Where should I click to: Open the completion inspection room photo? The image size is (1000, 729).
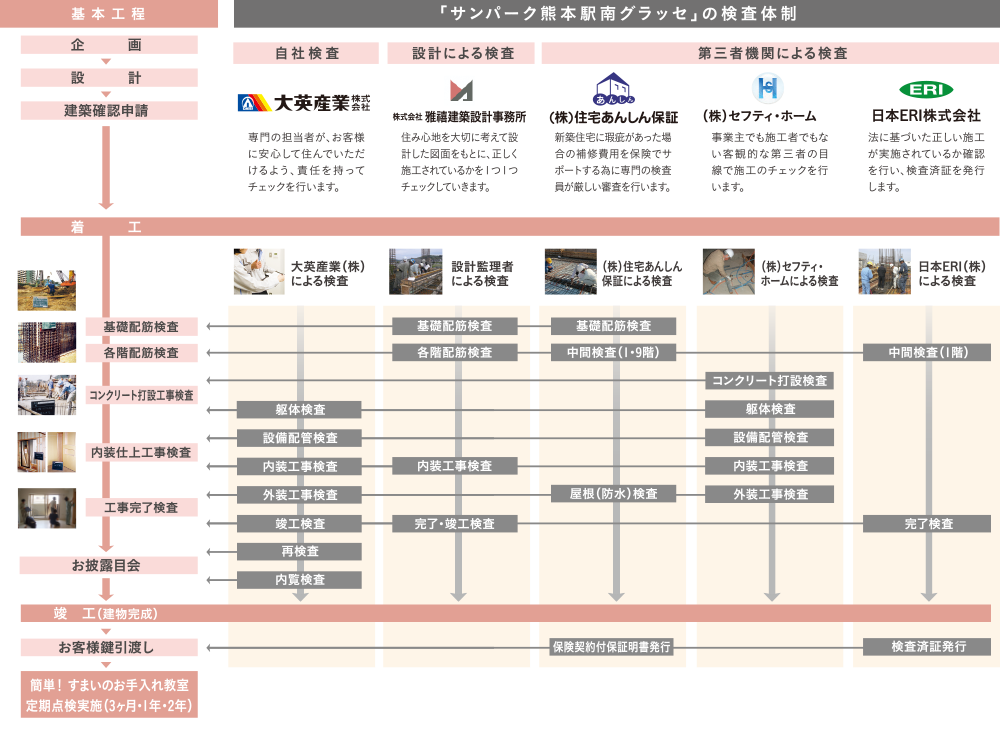(47, 508)
